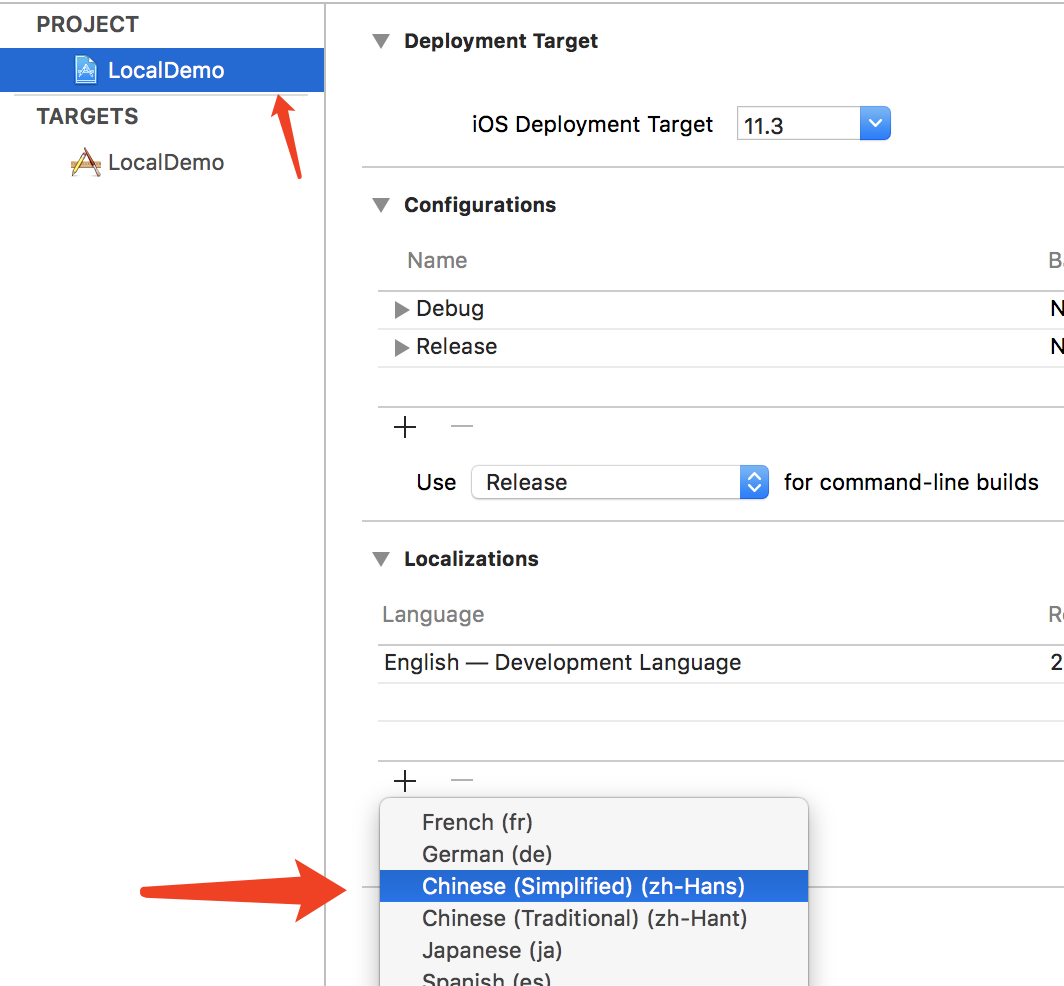Choose French (fr) from the language menu

(594, 822)
